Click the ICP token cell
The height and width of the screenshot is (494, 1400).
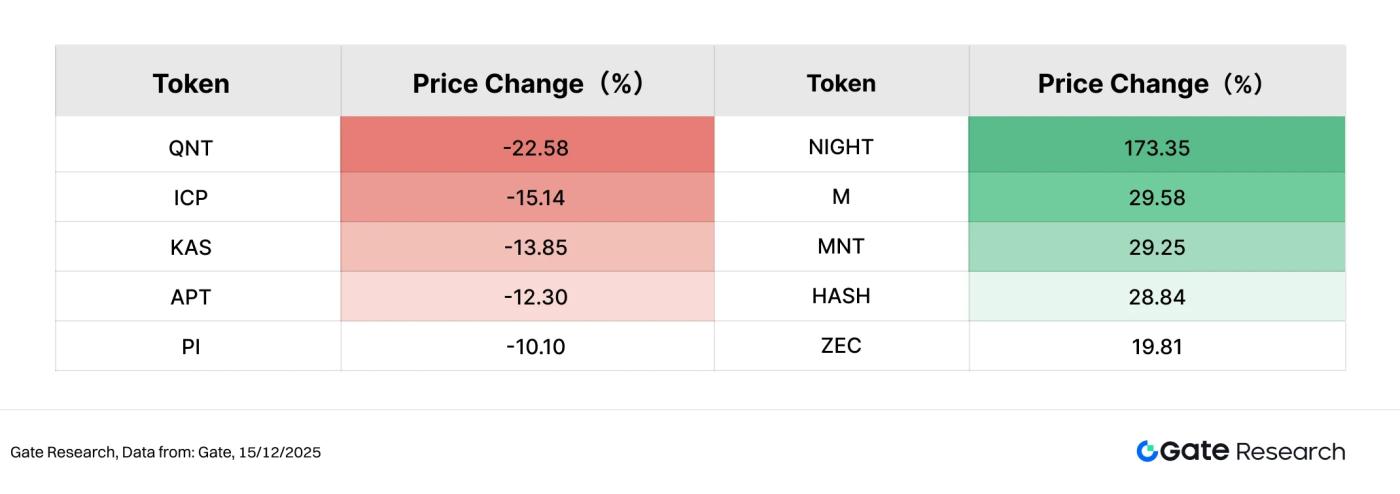click(191, 198)
